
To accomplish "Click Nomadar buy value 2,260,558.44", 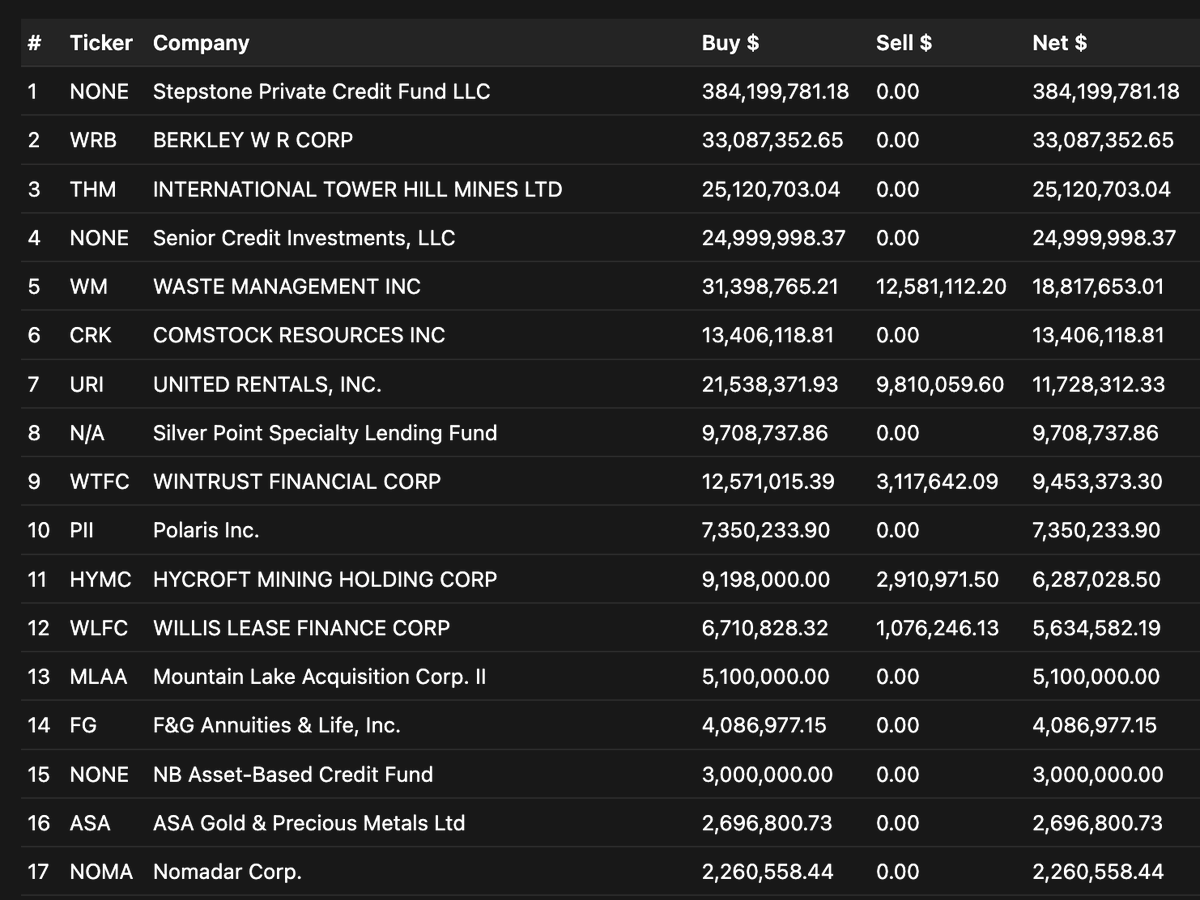I will click(768, 872).
